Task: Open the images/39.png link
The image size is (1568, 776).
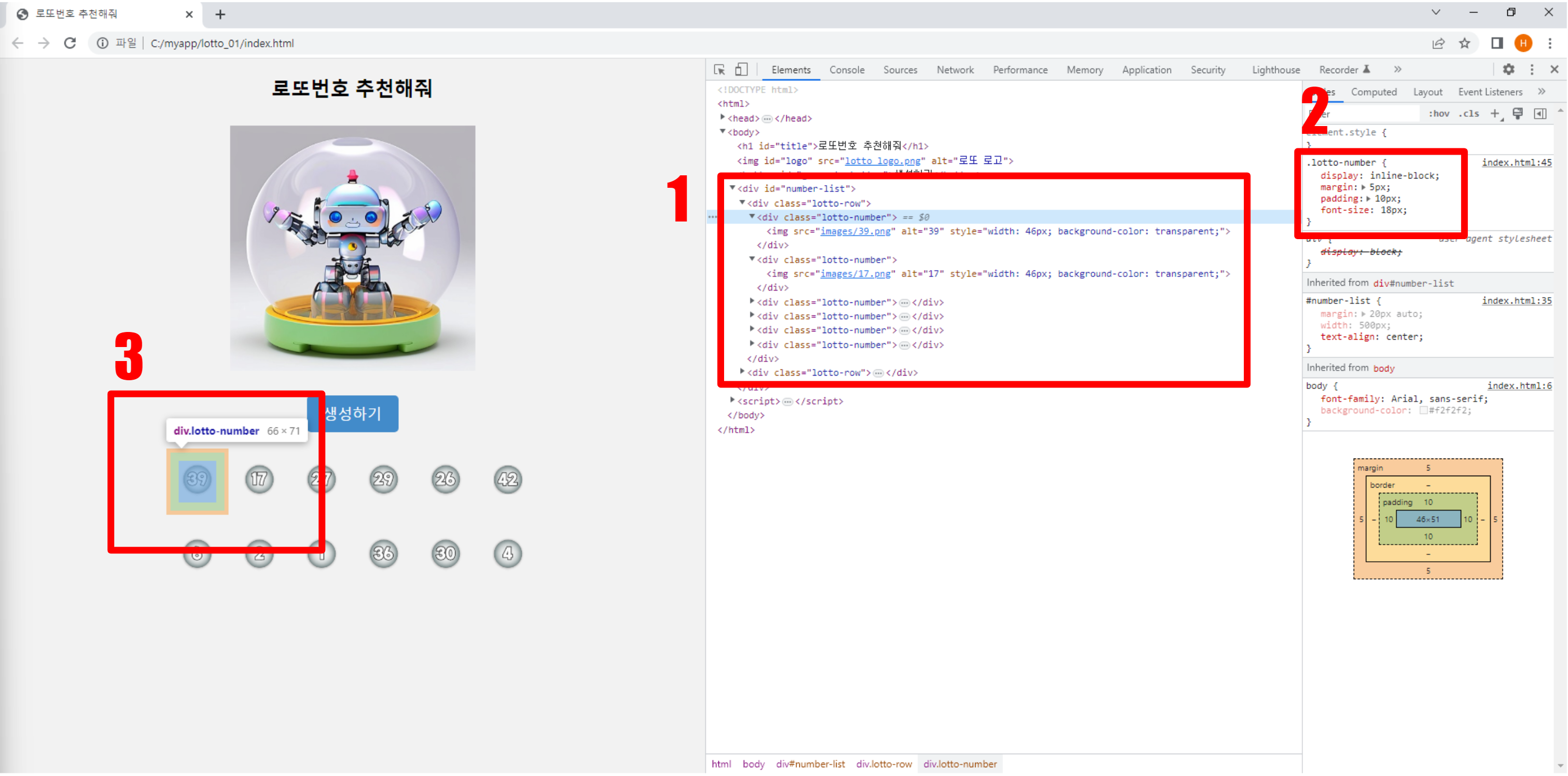Action: click(x=855, y=231)
